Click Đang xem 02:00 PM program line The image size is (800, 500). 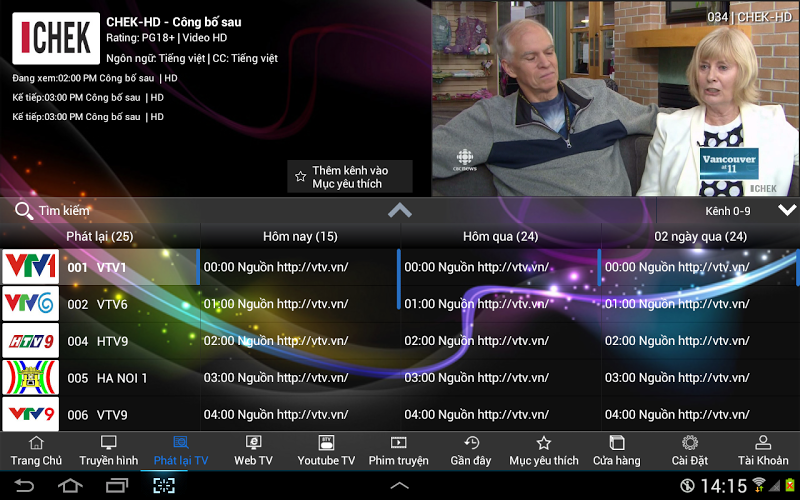pos(95,78)
